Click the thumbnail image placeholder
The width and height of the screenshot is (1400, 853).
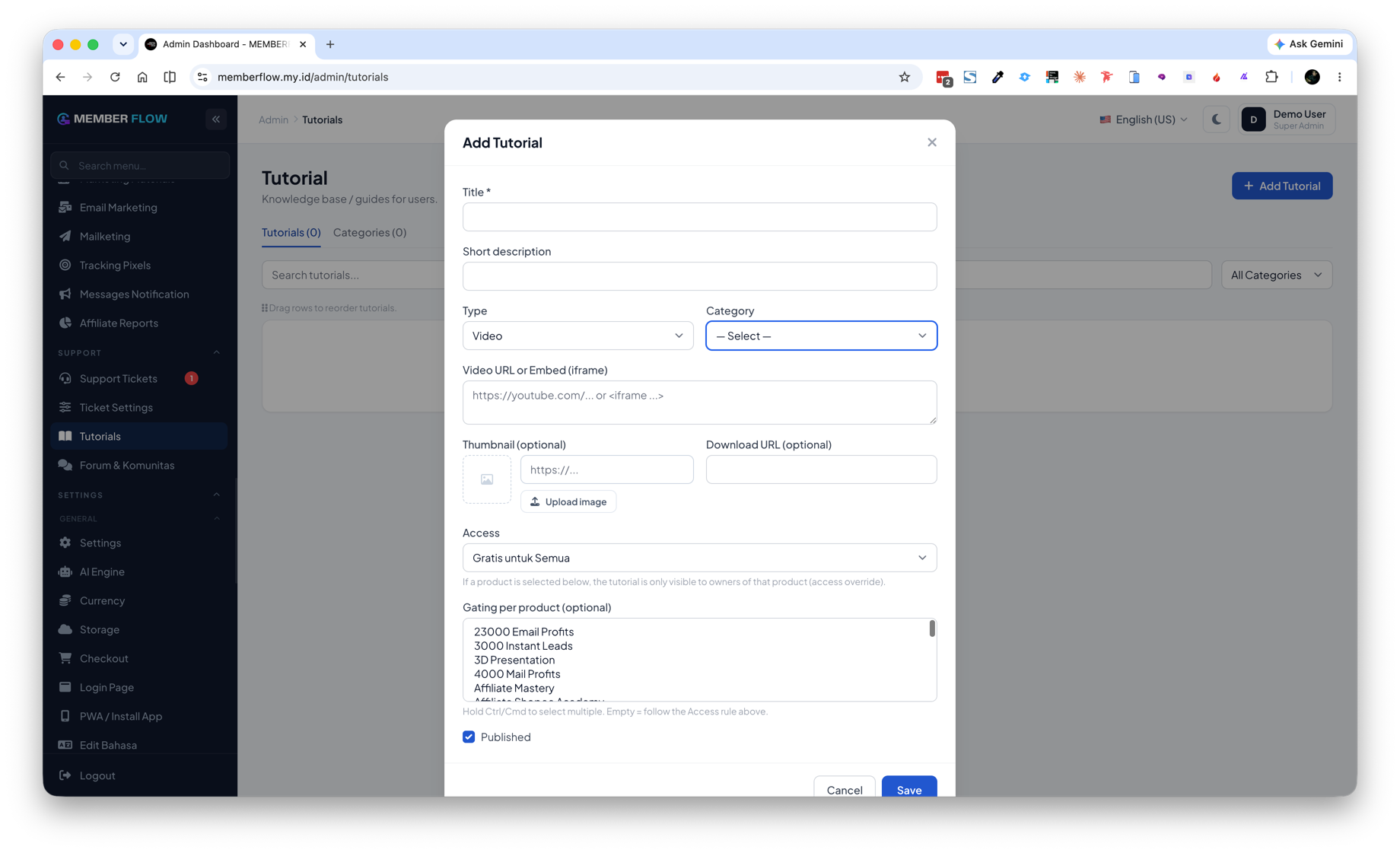tap(487, 479)
